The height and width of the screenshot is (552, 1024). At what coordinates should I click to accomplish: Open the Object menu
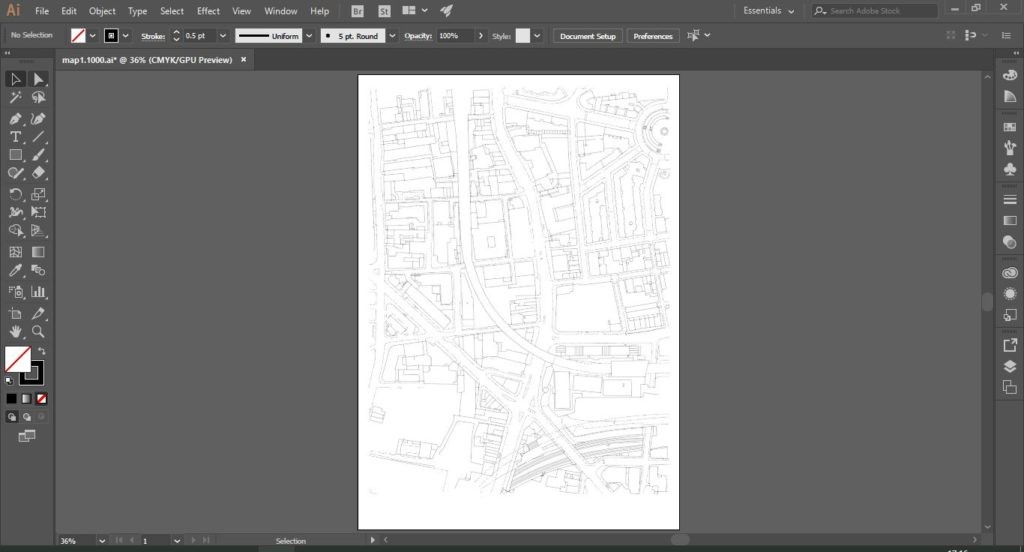102,11
